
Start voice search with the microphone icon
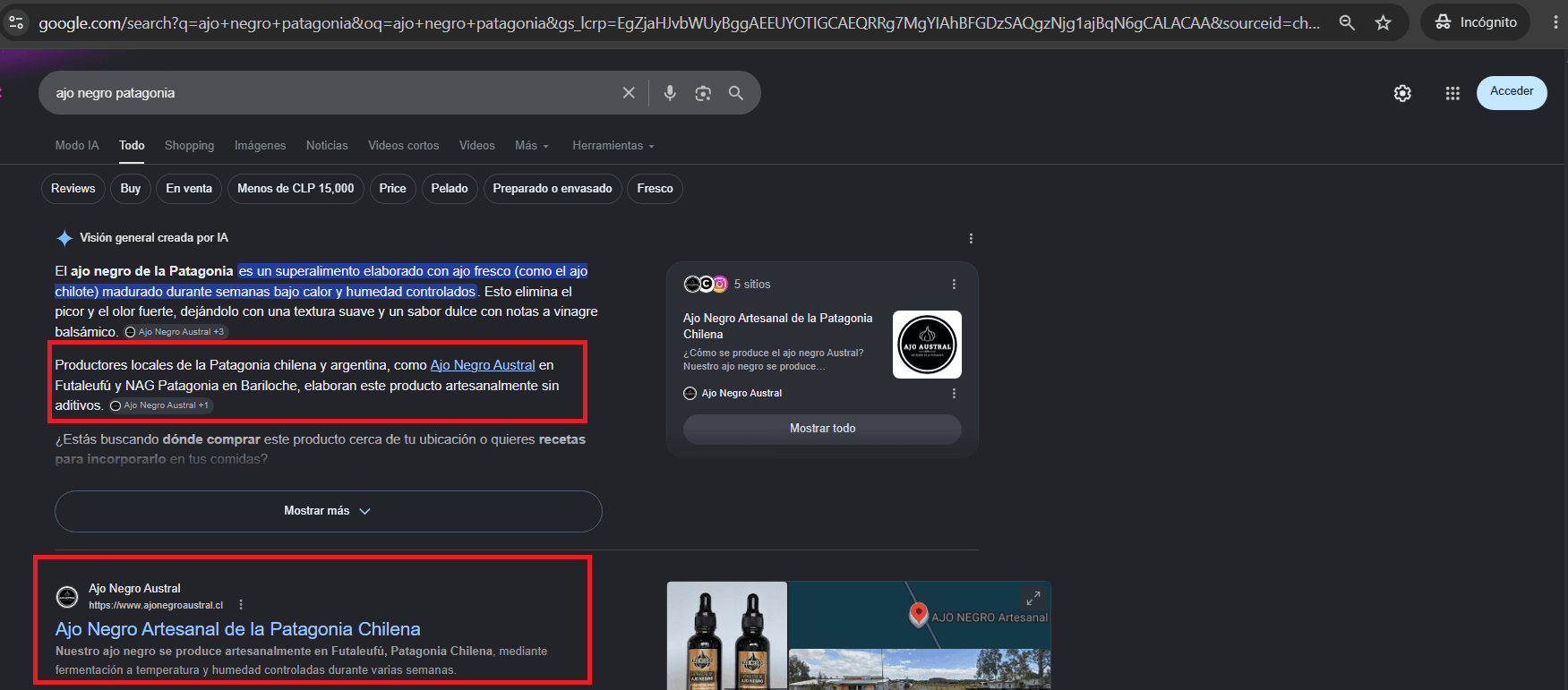pyautogui.click(x=670, y=93)
